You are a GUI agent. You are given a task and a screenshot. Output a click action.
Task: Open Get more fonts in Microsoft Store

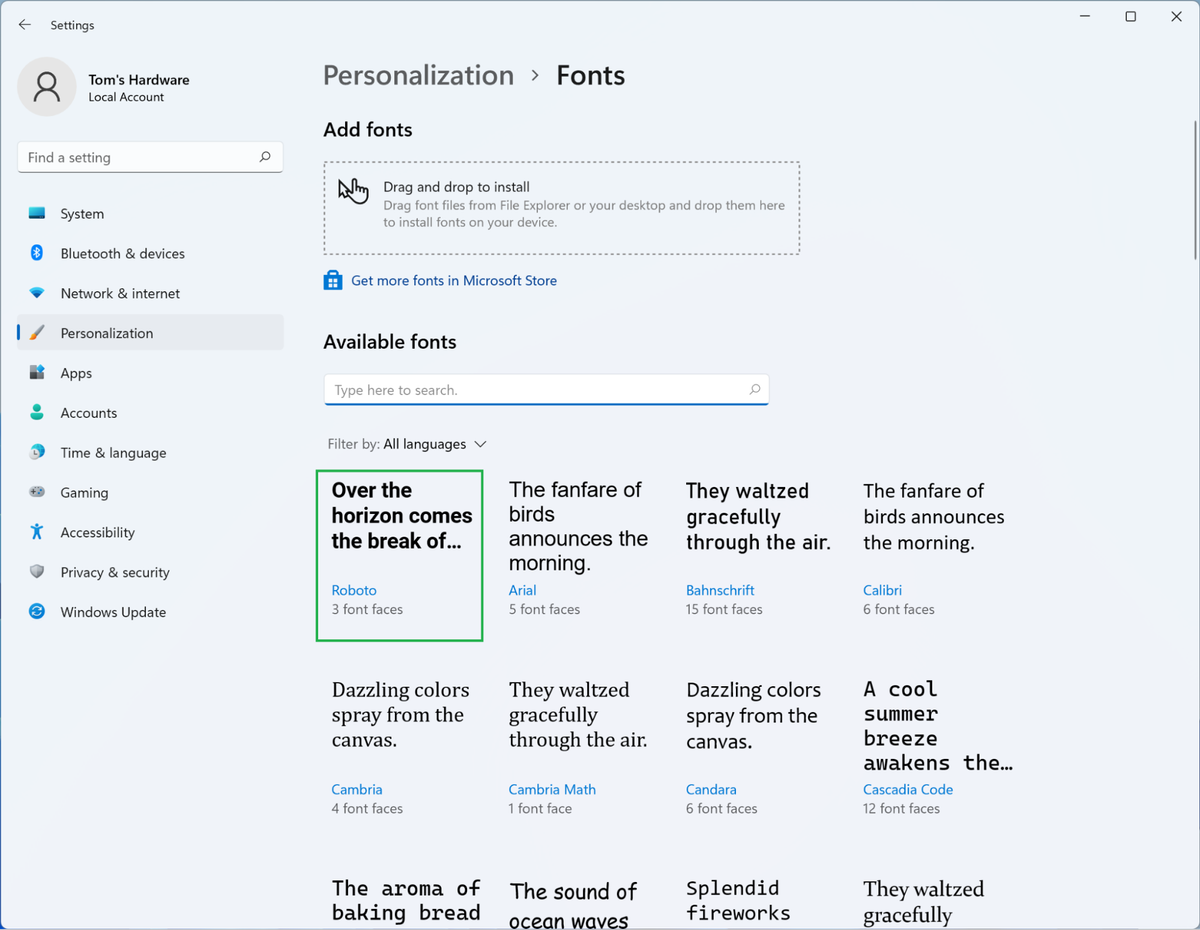[453, 280]
